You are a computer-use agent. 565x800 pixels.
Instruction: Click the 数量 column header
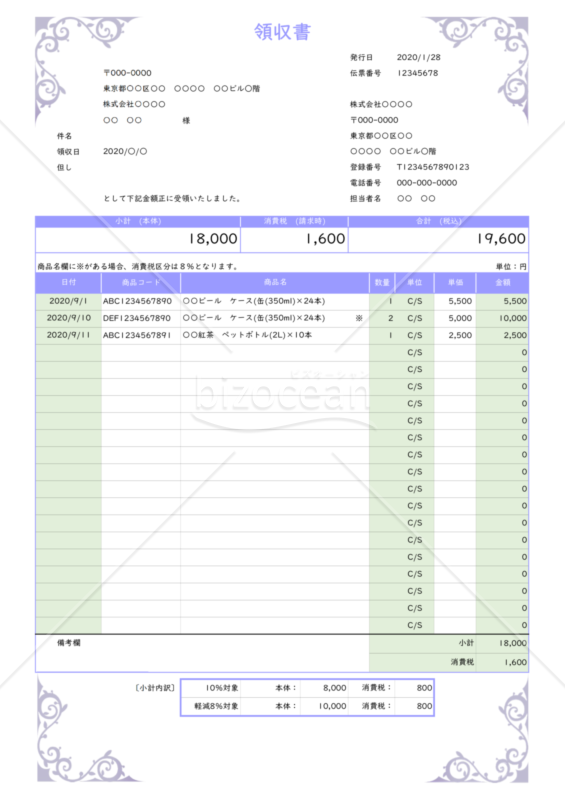click(x=382, y=282)
